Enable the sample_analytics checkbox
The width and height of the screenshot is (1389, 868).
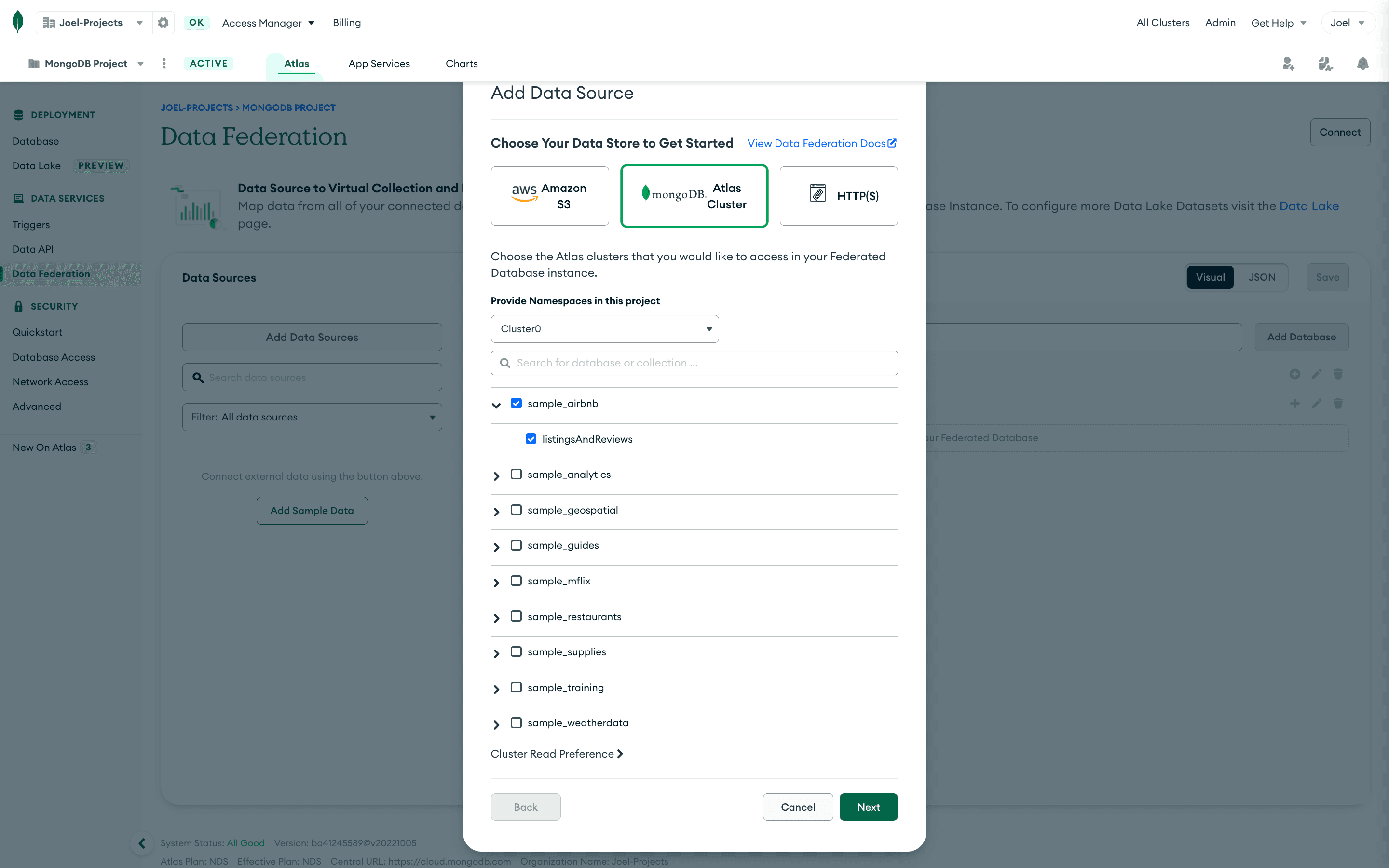(515, 474)
